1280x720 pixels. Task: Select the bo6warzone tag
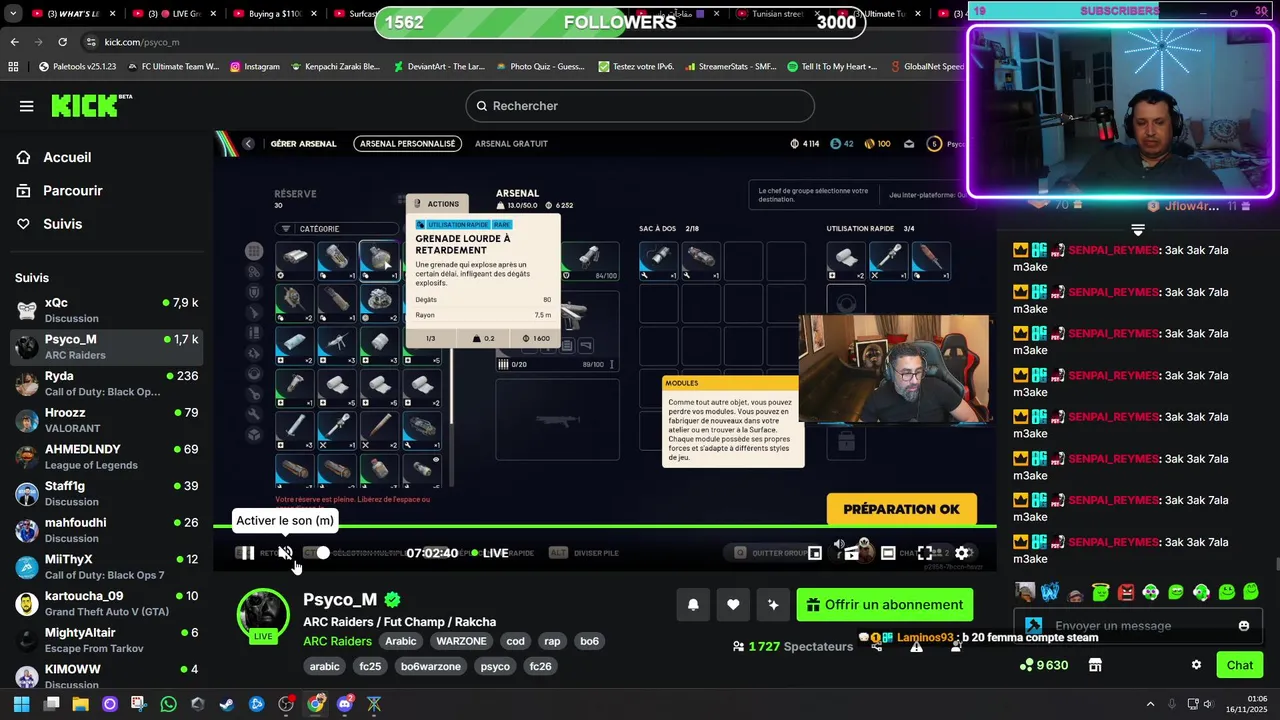coord(431,666)
